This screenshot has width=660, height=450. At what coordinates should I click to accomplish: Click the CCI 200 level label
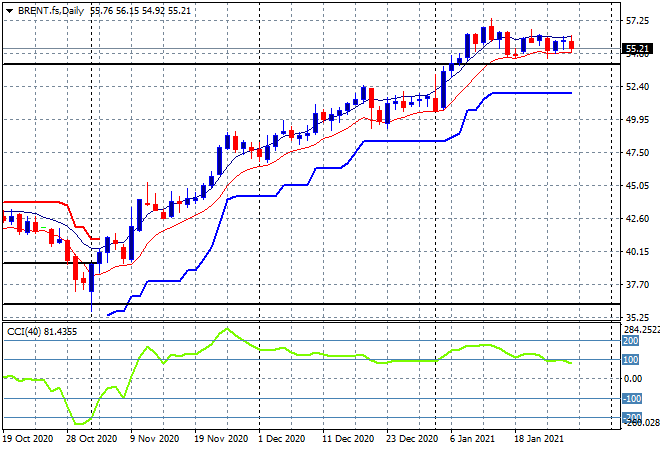(631, 341)
